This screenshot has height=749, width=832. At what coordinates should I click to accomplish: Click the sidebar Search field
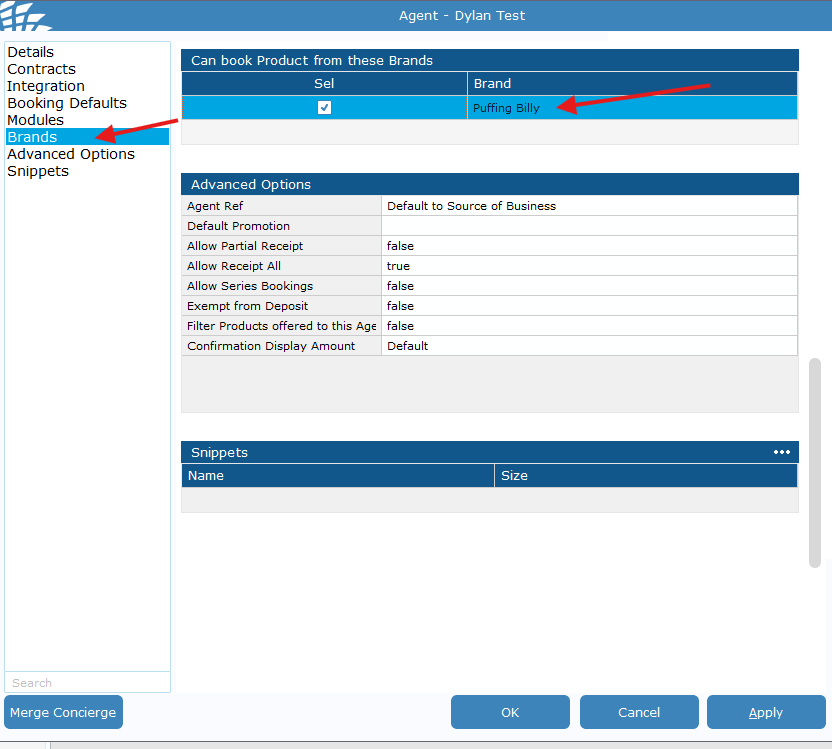coord(87,682)
